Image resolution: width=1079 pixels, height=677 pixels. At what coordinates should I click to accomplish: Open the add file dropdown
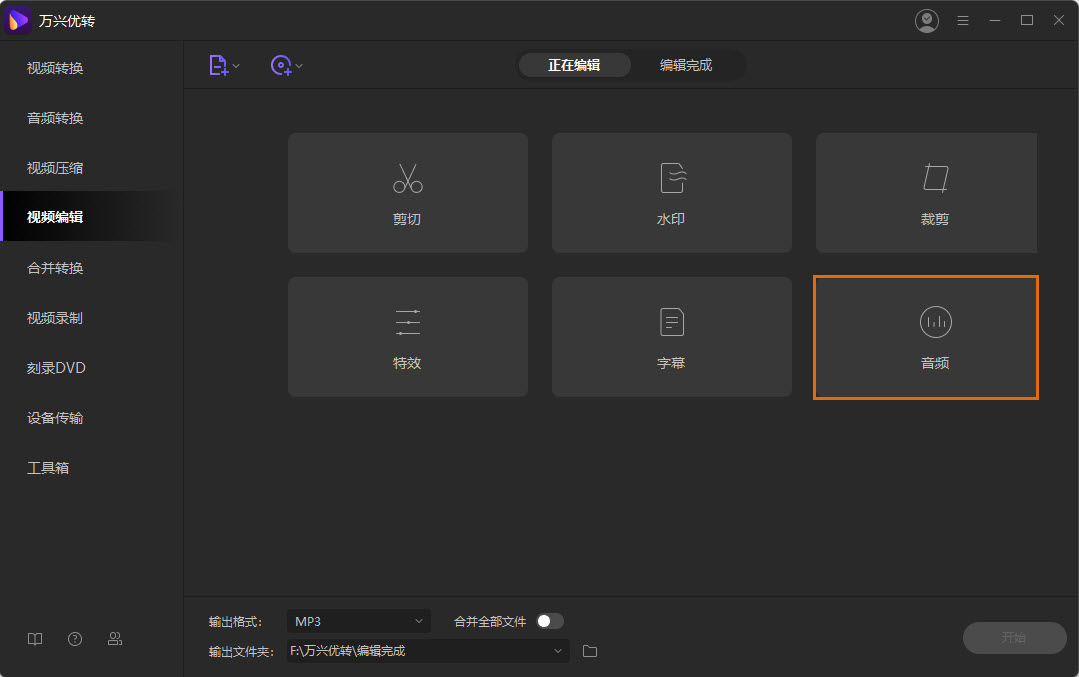point(224,66)
